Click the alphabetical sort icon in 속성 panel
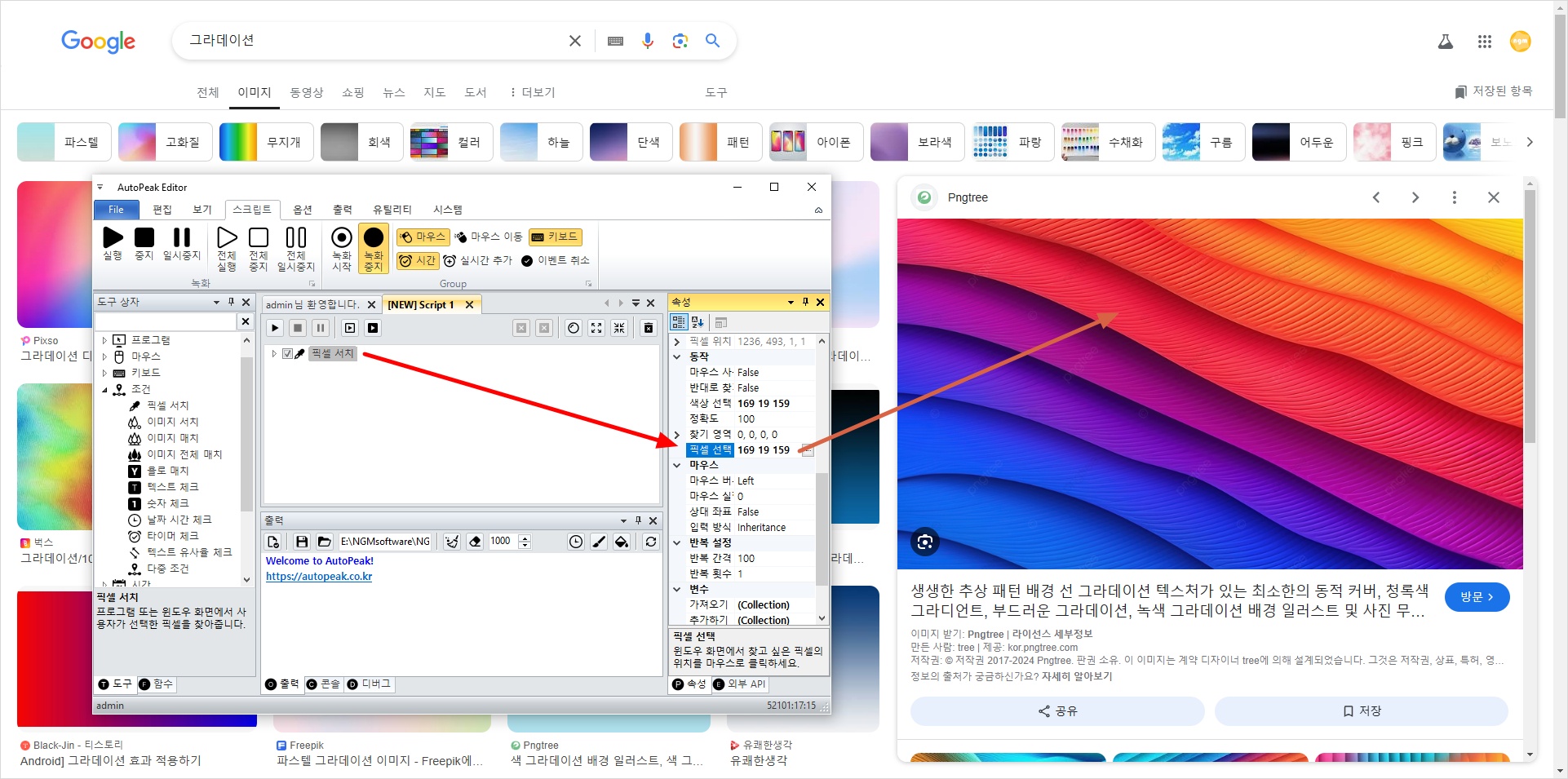 [x=698, y=322]
